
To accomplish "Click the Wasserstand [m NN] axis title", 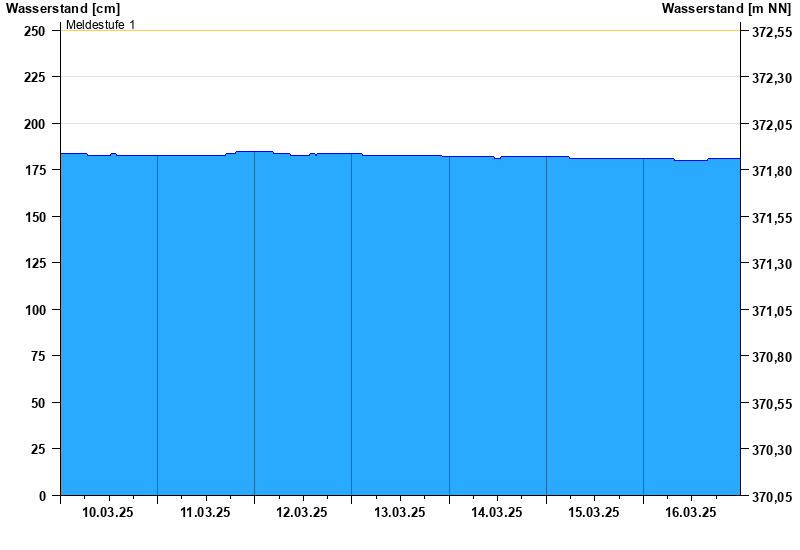I will tap(726, 8).
